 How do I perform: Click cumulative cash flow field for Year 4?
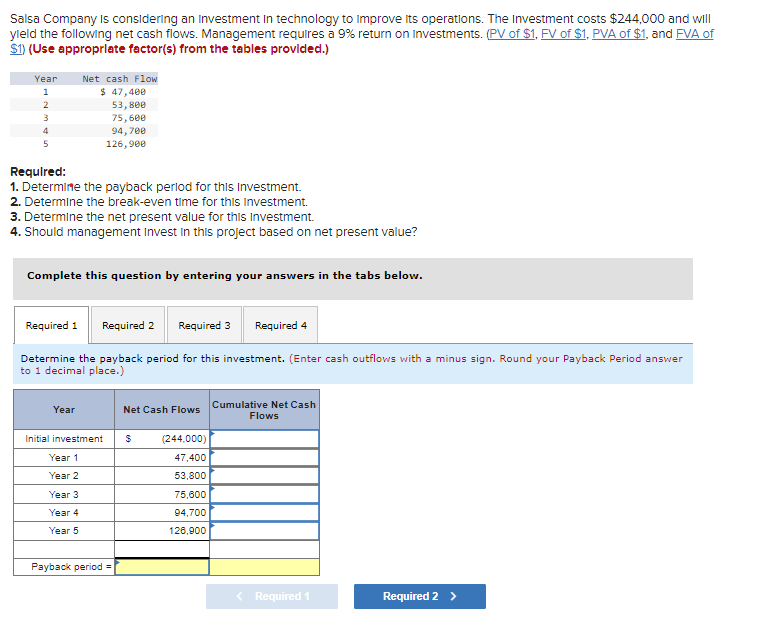click(264, 513)
